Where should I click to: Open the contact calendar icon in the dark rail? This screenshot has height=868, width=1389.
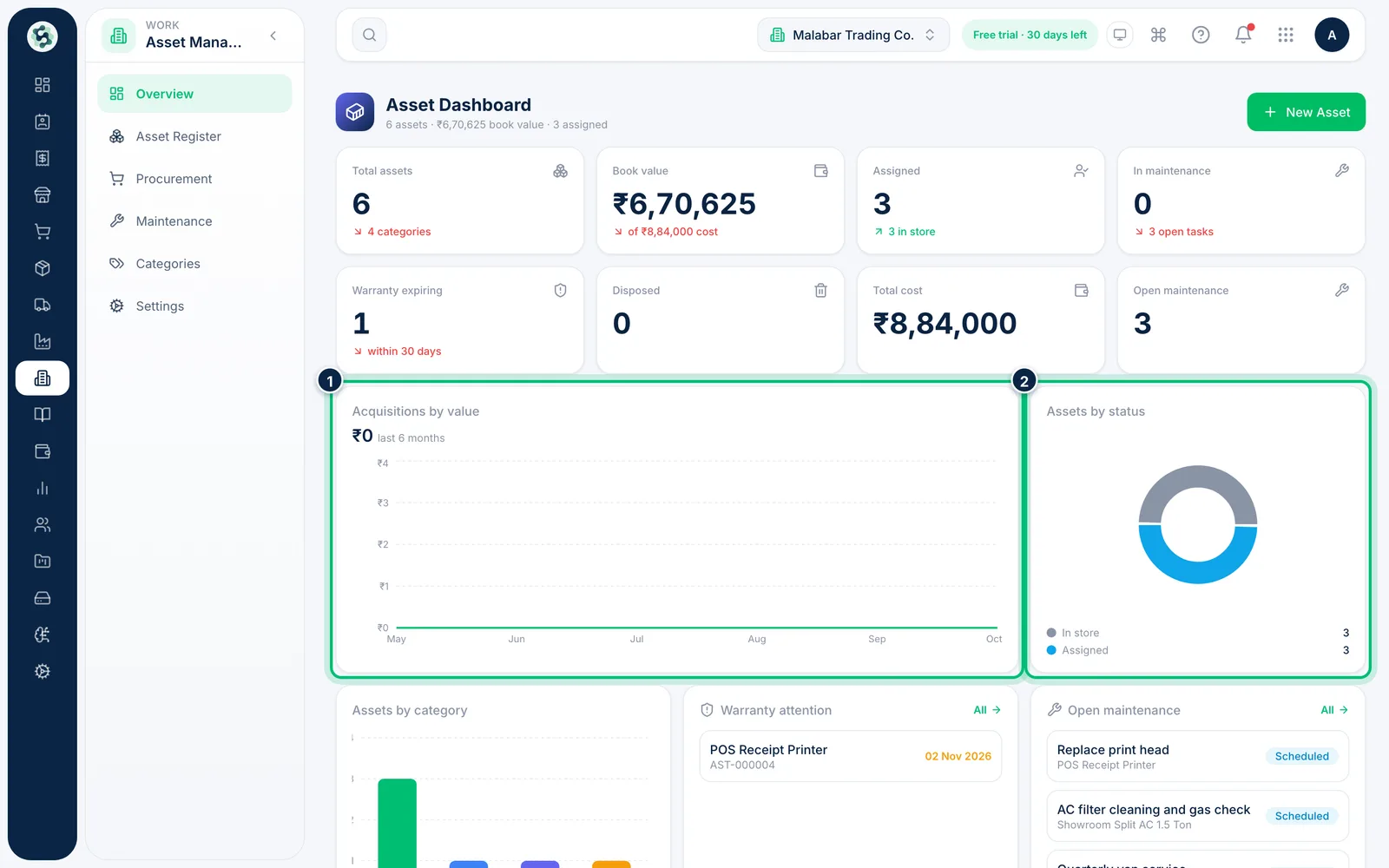point(42,122)
